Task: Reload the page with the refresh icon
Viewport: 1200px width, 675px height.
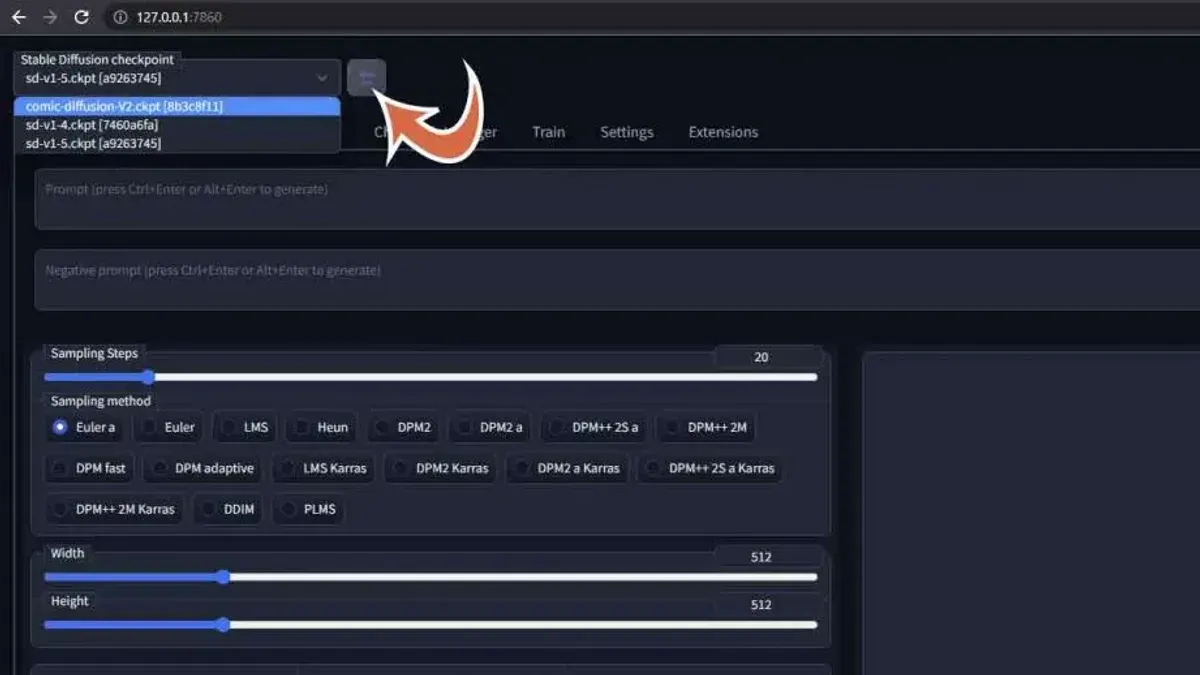Action: [x=82, y=17]
